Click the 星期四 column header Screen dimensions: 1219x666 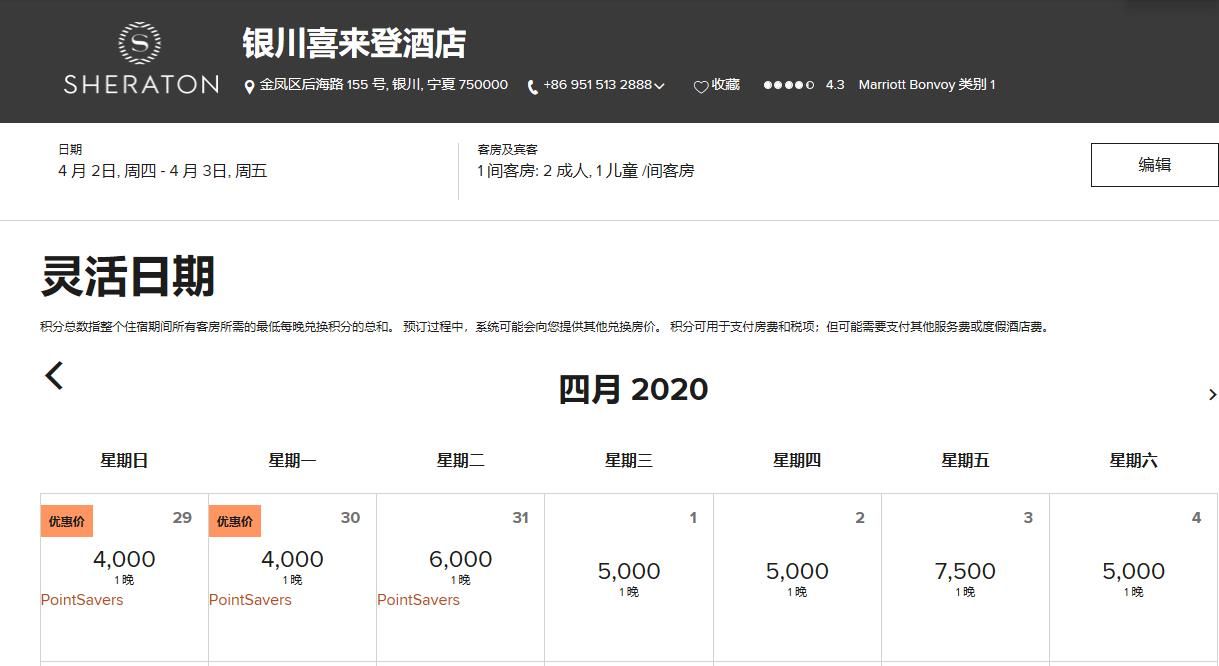pyautogui.click(x=797, y=461)
